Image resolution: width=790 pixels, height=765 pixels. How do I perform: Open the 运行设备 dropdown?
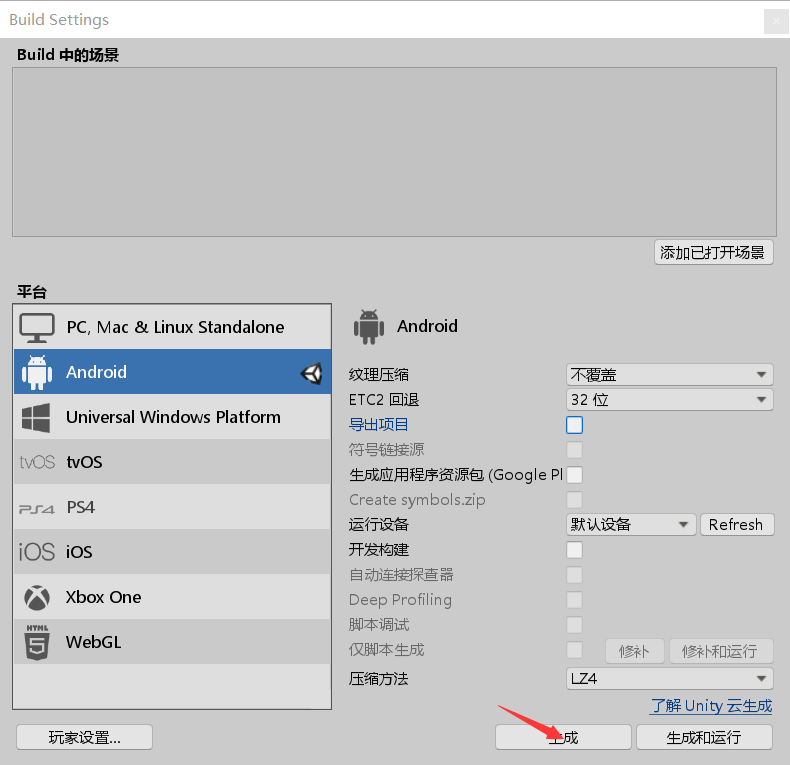[631, 525]
